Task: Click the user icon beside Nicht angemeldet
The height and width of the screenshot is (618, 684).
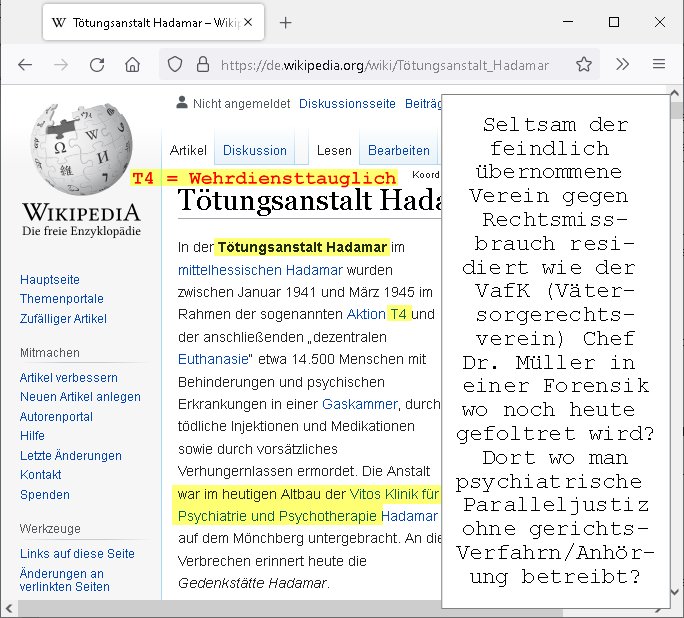Action: [x=181, y=102]
